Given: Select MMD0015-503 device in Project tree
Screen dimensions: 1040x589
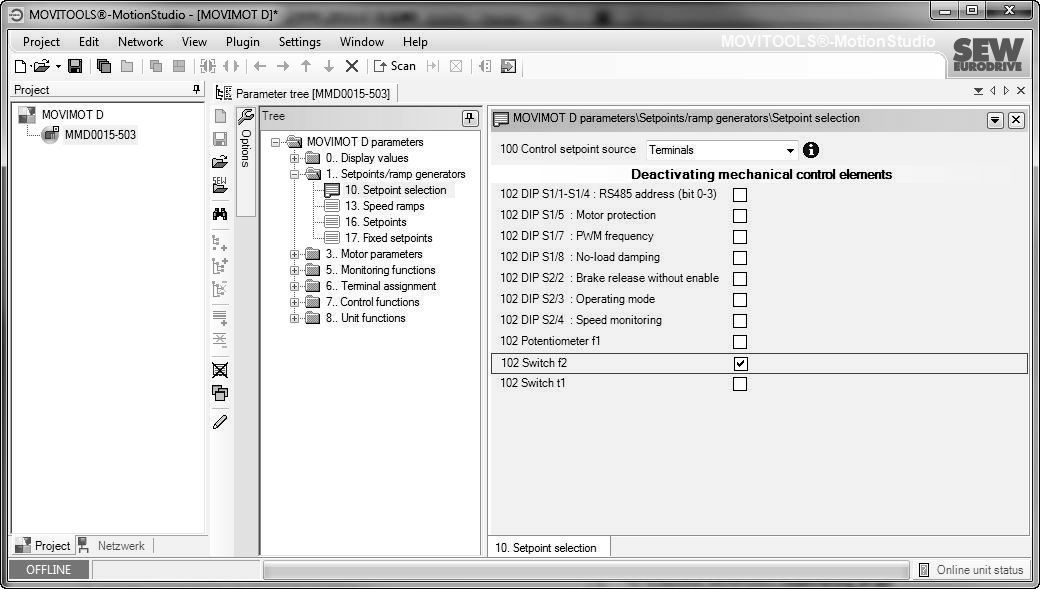Looking at the screenshot, I should (x=100, y=135).
